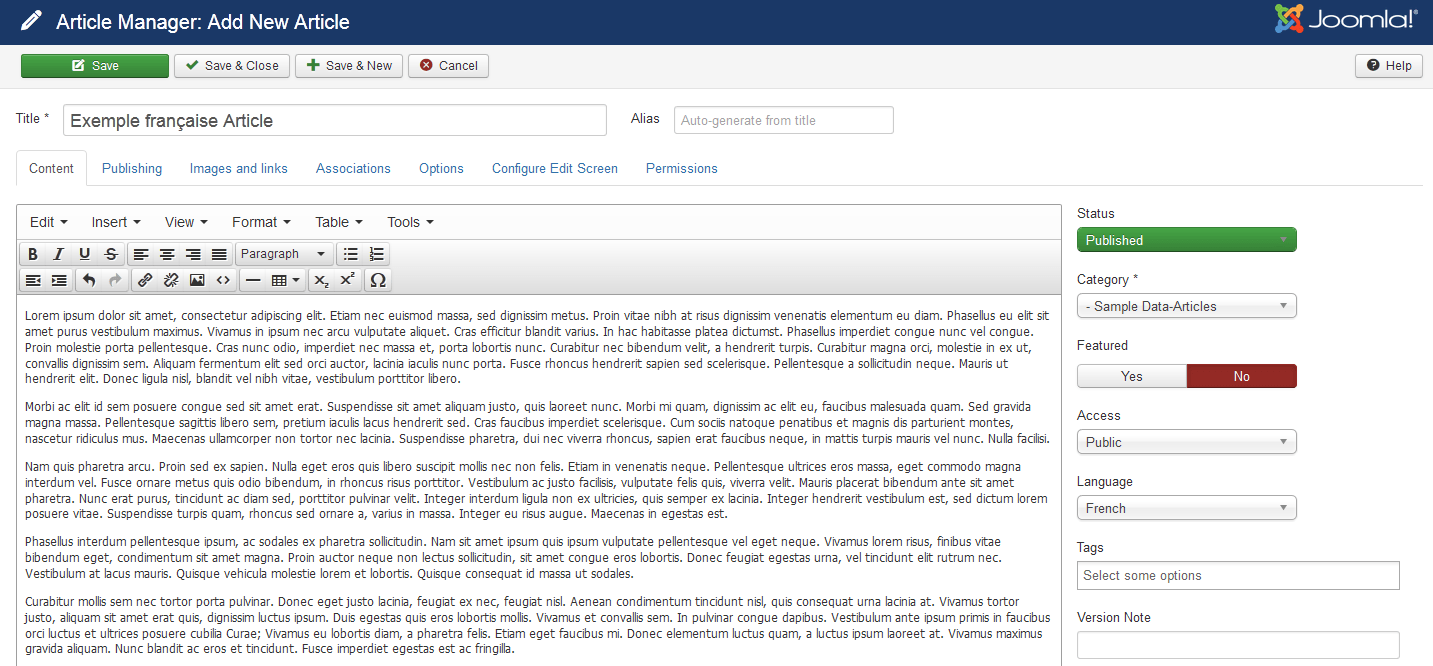The height and width of the screenshot is (666, 1433).
Task: Open the Status dropdown showing Published
Action: click(x=1186, y=240)
